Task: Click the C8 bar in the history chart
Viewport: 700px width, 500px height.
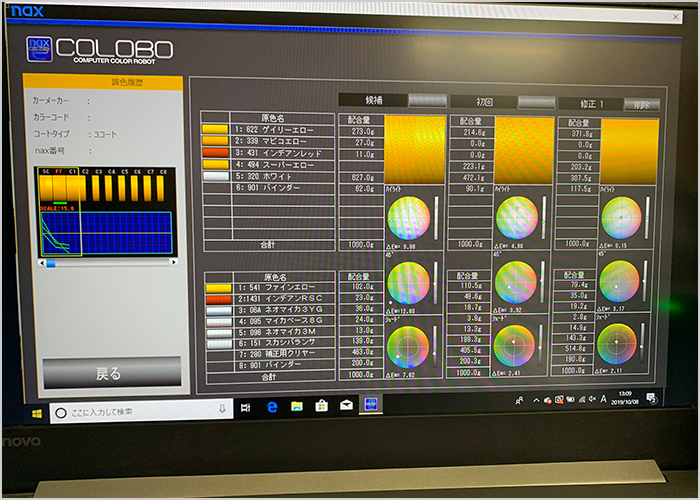Action: 160,188
